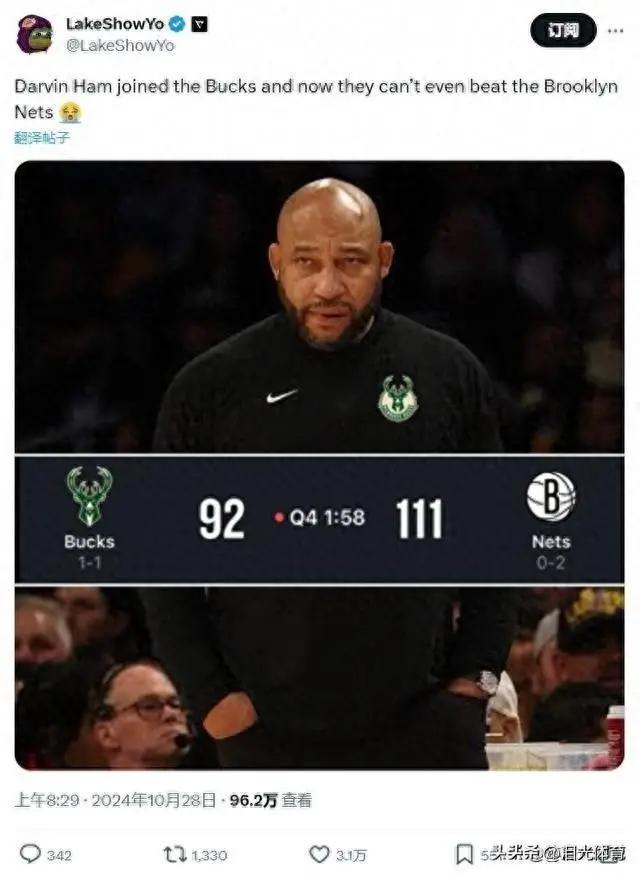Image resolution: width=640 pixels, height=875 pixels.
Task: Click the Bucks logo in scoreboard
Action: coord(89,496)
